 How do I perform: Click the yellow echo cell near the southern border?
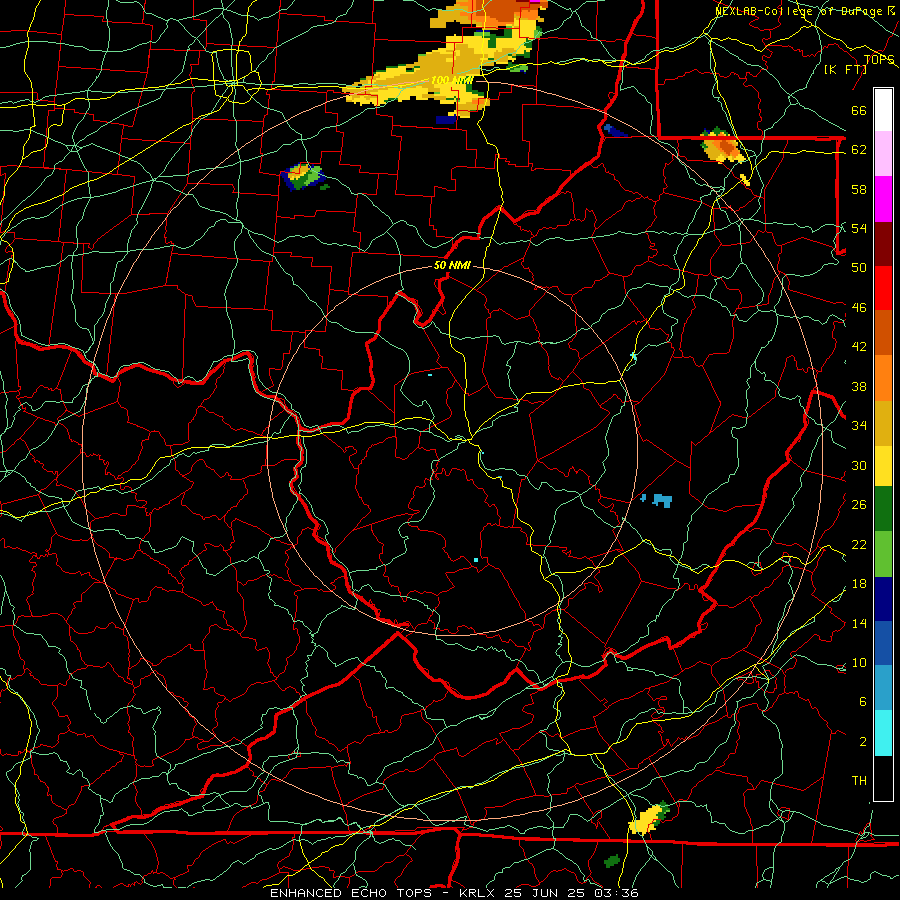(649, 818)
